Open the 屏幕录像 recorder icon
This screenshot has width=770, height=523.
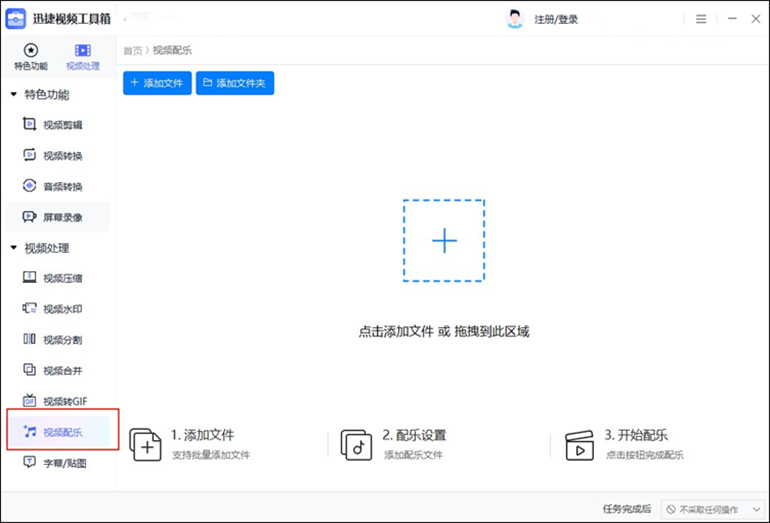tap(29, 217)
